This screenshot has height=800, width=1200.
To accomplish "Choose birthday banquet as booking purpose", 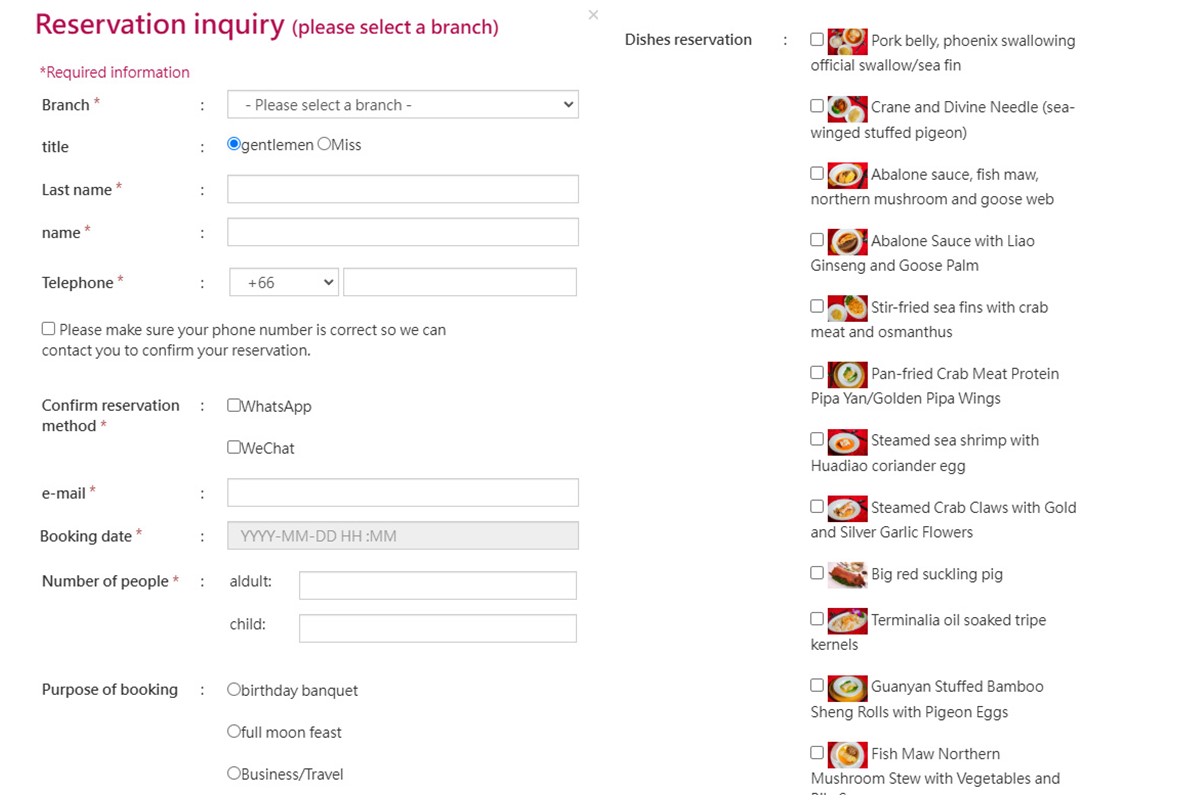I will point(234,689).
